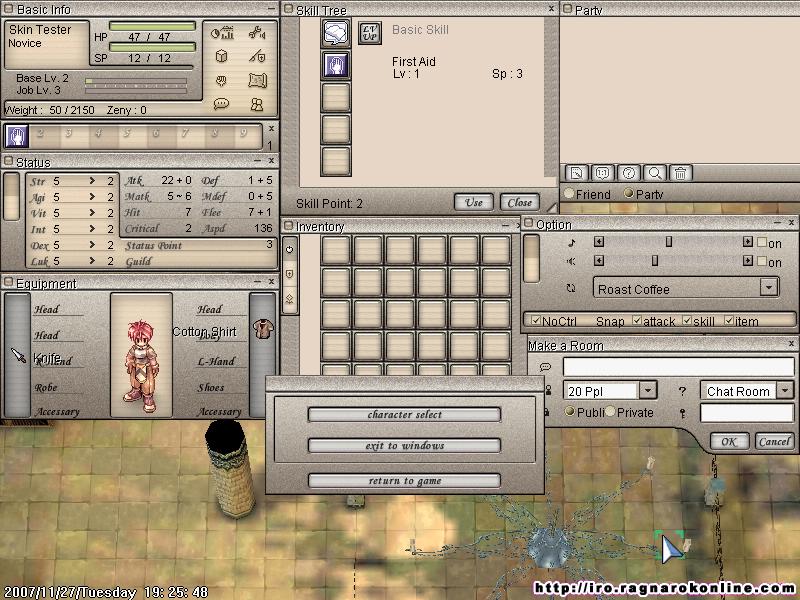Click the question mark help icon in Party
Screen dimensions: 800x600
pyautogui.click(x=629, y=173)
